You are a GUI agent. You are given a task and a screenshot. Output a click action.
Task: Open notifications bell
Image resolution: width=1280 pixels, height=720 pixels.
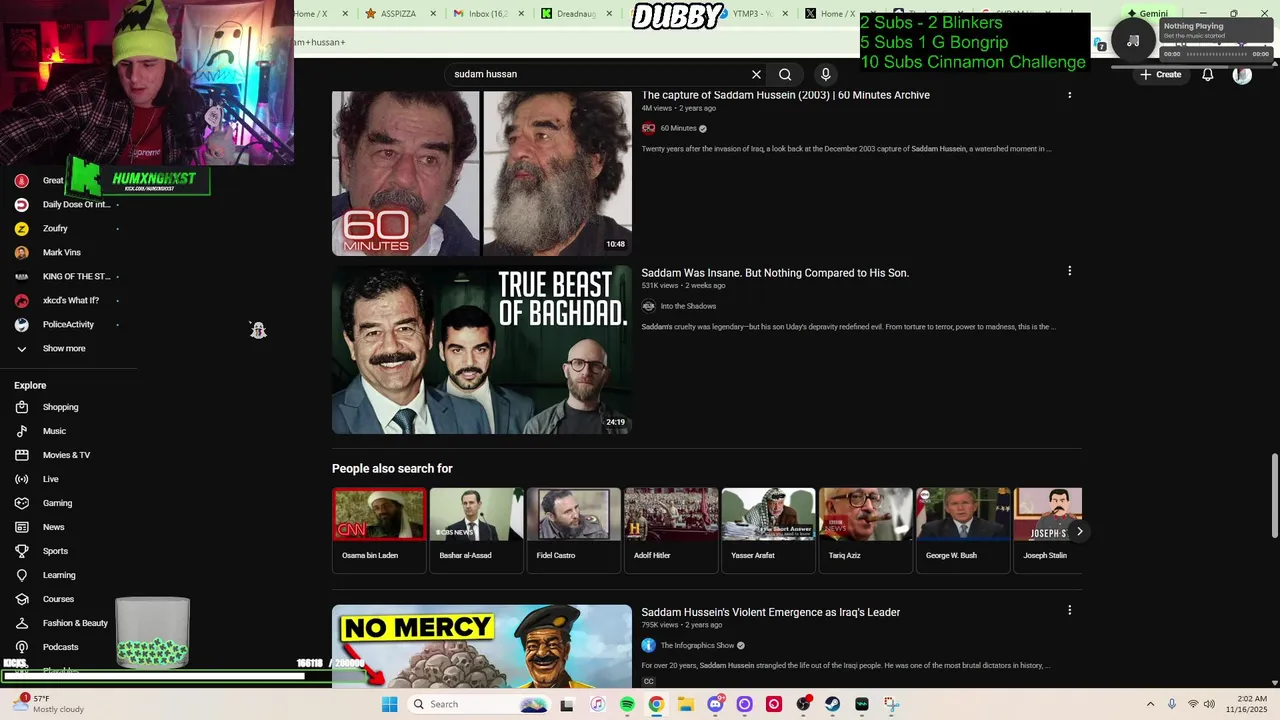[x=1208, y=75]
